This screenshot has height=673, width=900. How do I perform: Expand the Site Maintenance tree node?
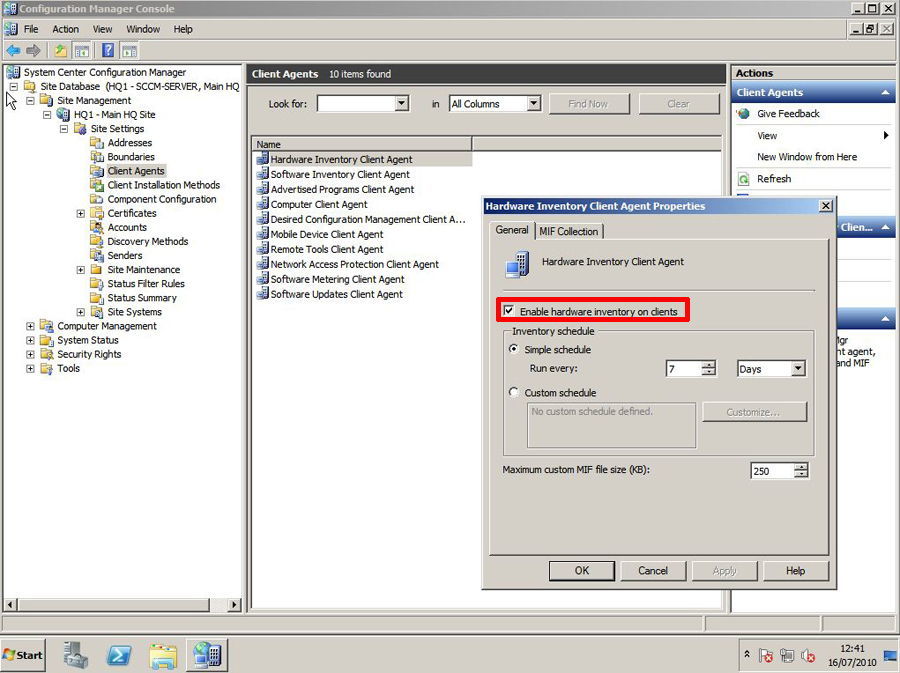tap(80, 270)
